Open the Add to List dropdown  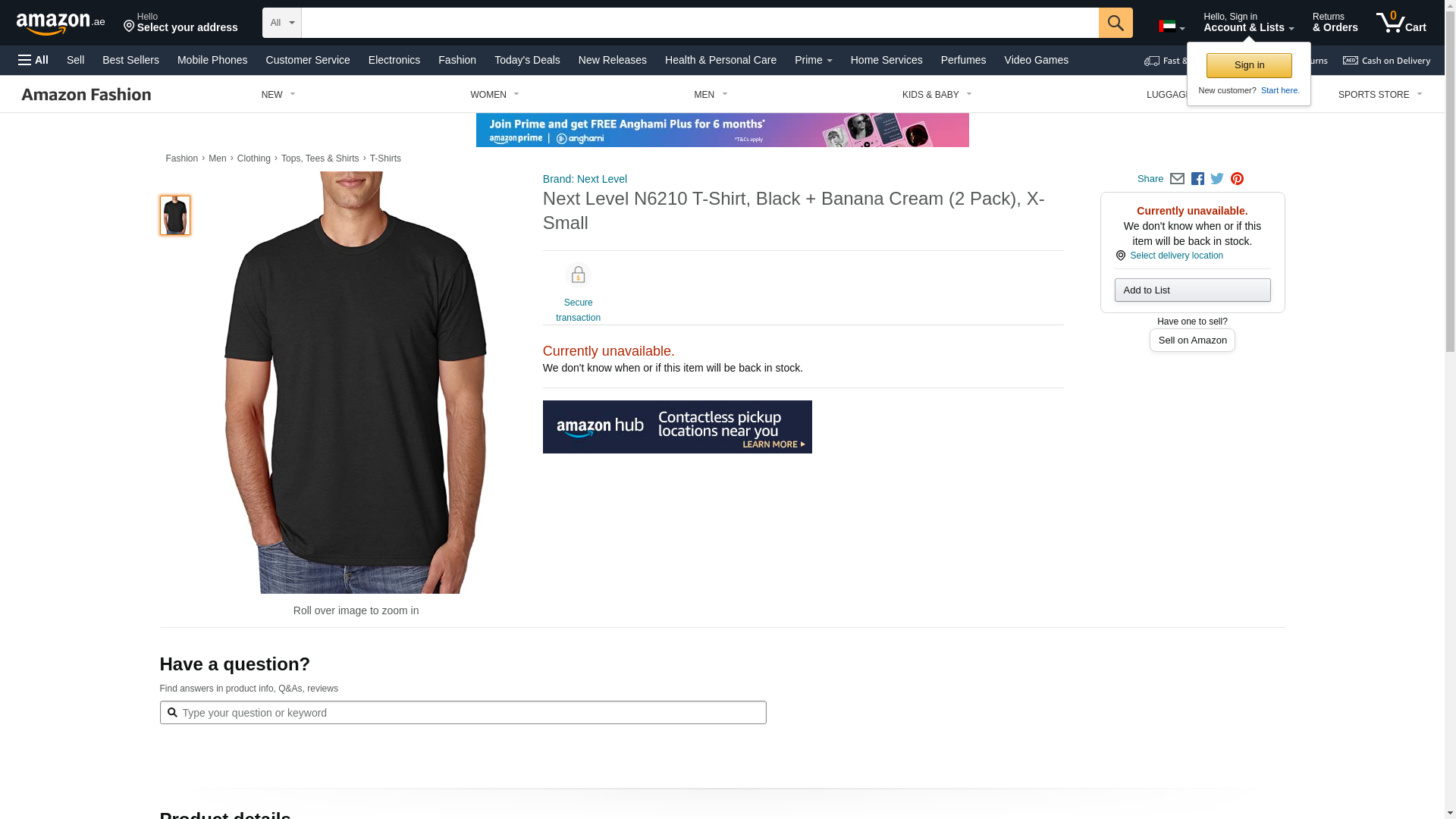coord(1192,290)
